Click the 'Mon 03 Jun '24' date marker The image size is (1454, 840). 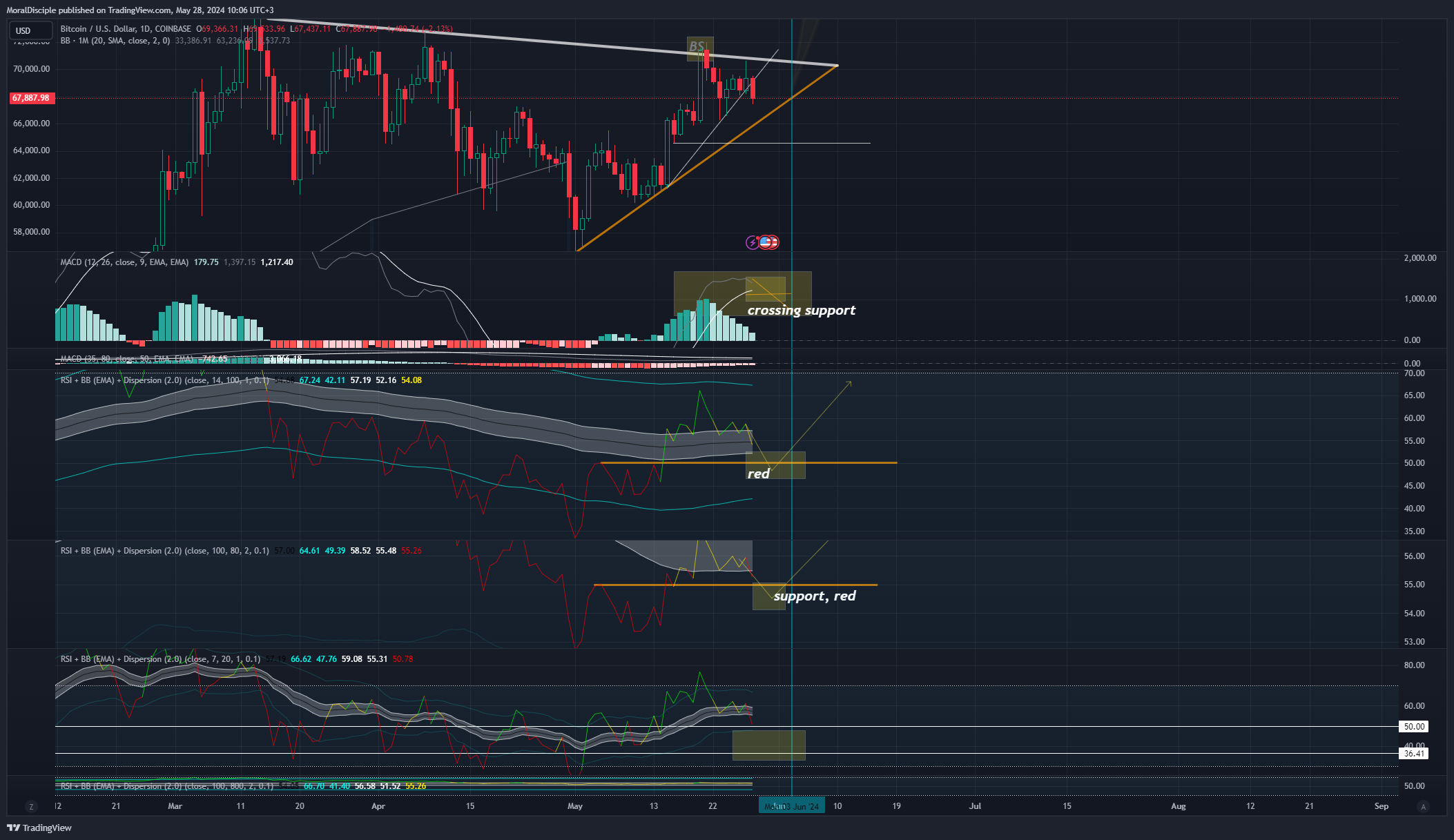pos(792,806)
